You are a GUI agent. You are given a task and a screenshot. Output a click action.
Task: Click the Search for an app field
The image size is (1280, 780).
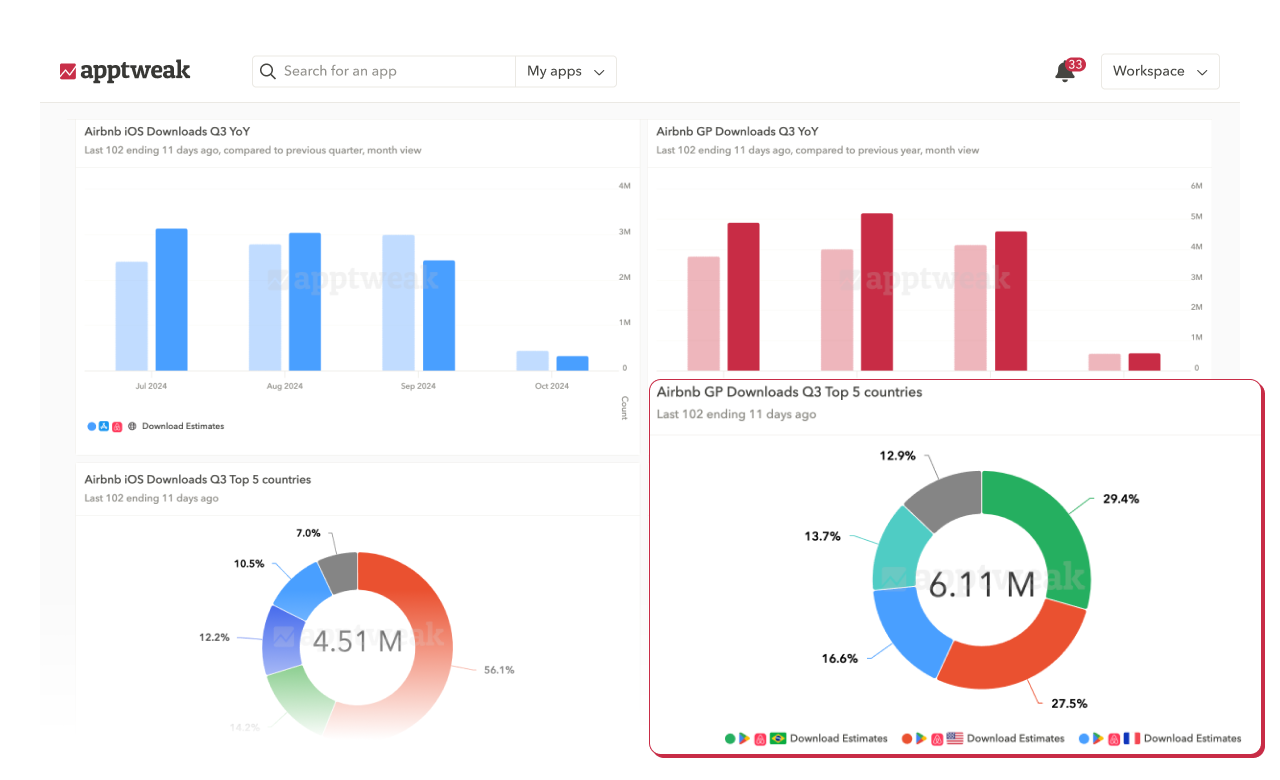[x=384, y=71]
